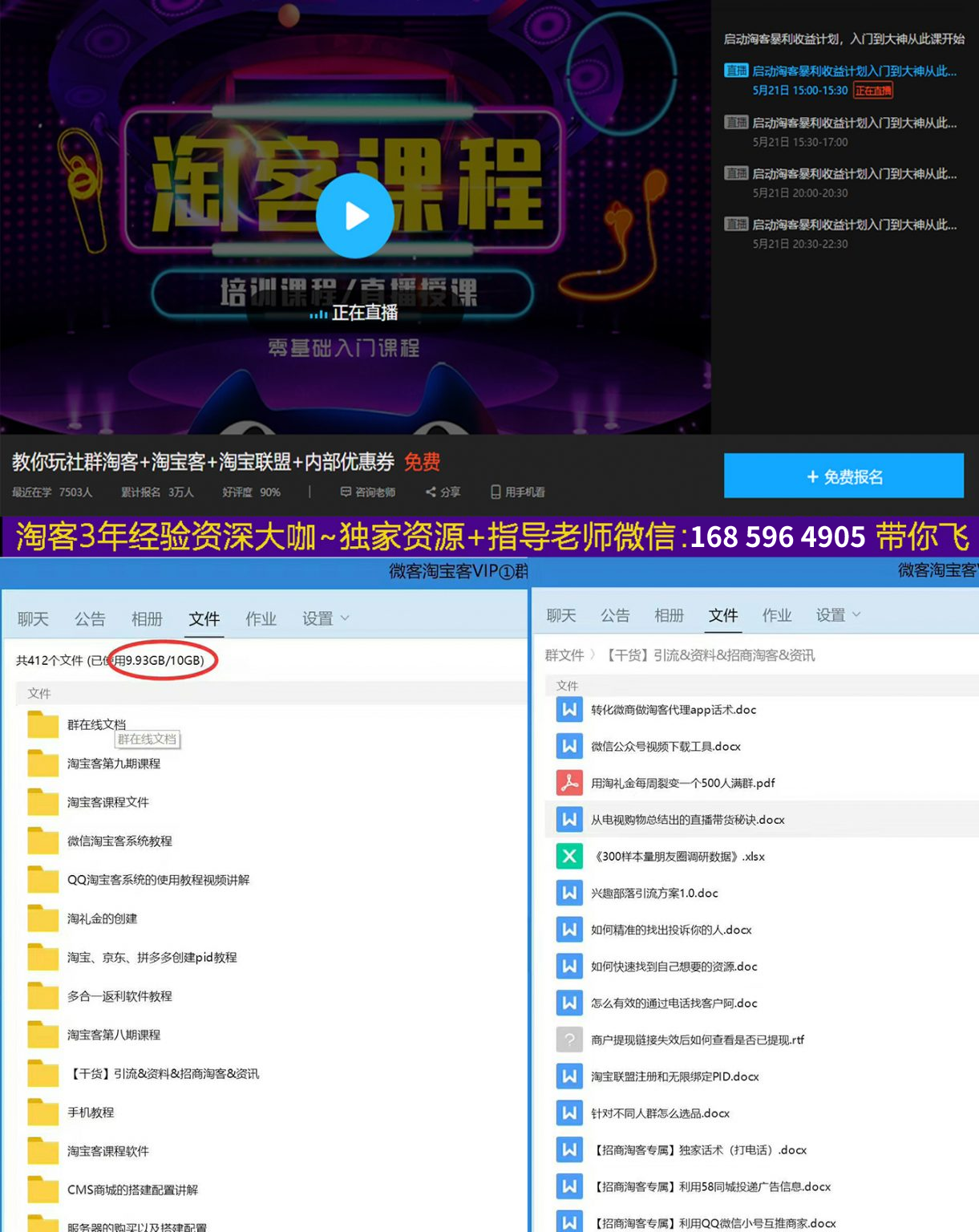Click 咨询老师 link
This screenshot has width=979, height=1232.
pyautogui.click(x=368, y=492)
